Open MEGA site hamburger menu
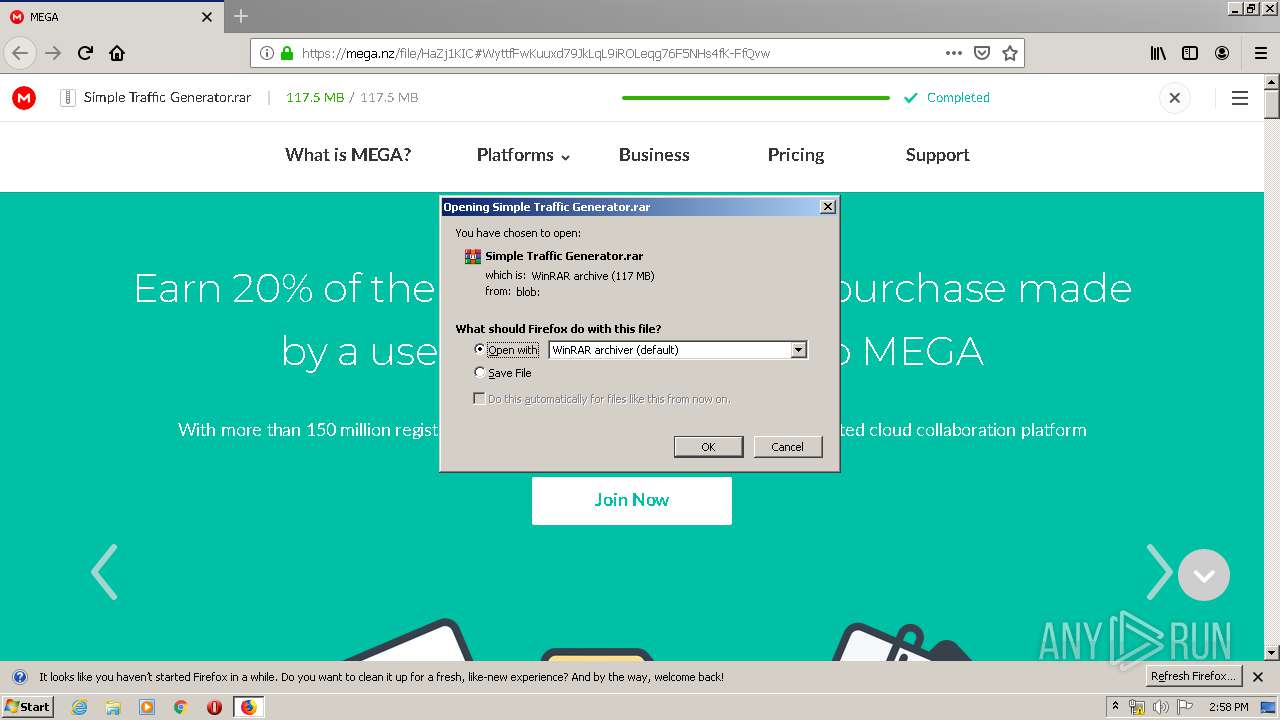The image size is (1280, 720). 1240,98
